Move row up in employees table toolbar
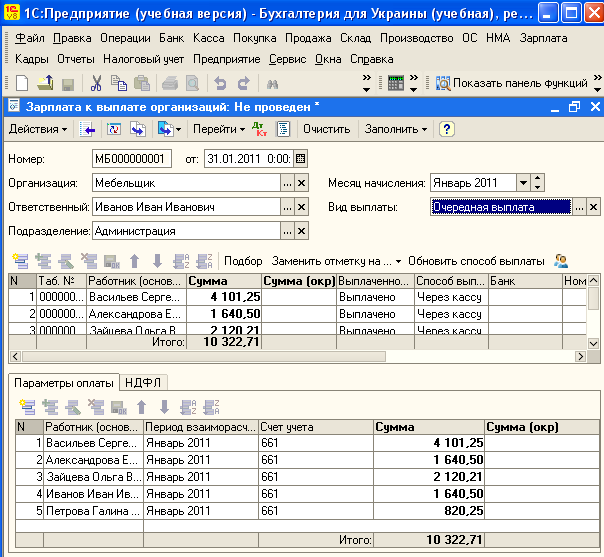 pos(134,261)
